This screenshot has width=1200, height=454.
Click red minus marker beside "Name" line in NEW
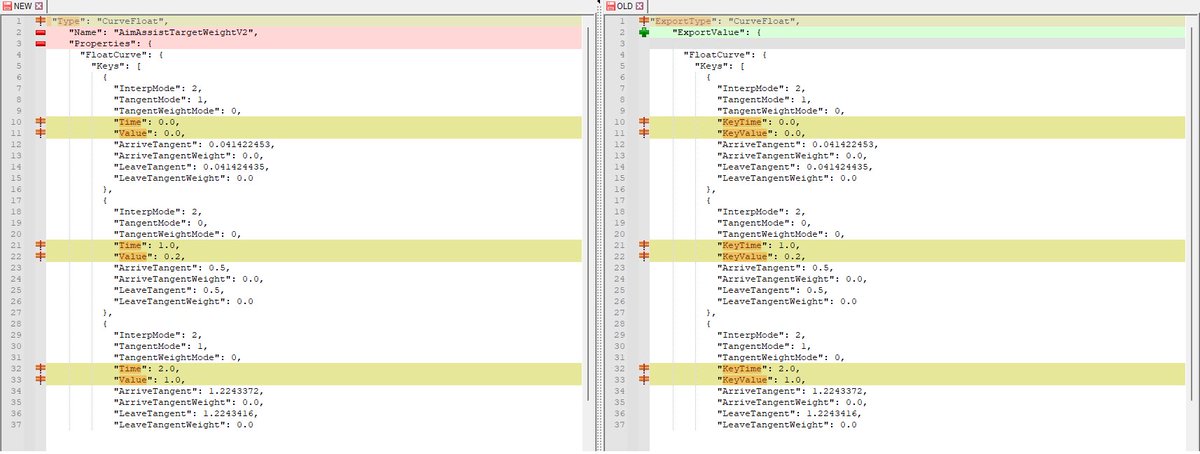pos(41,32)
